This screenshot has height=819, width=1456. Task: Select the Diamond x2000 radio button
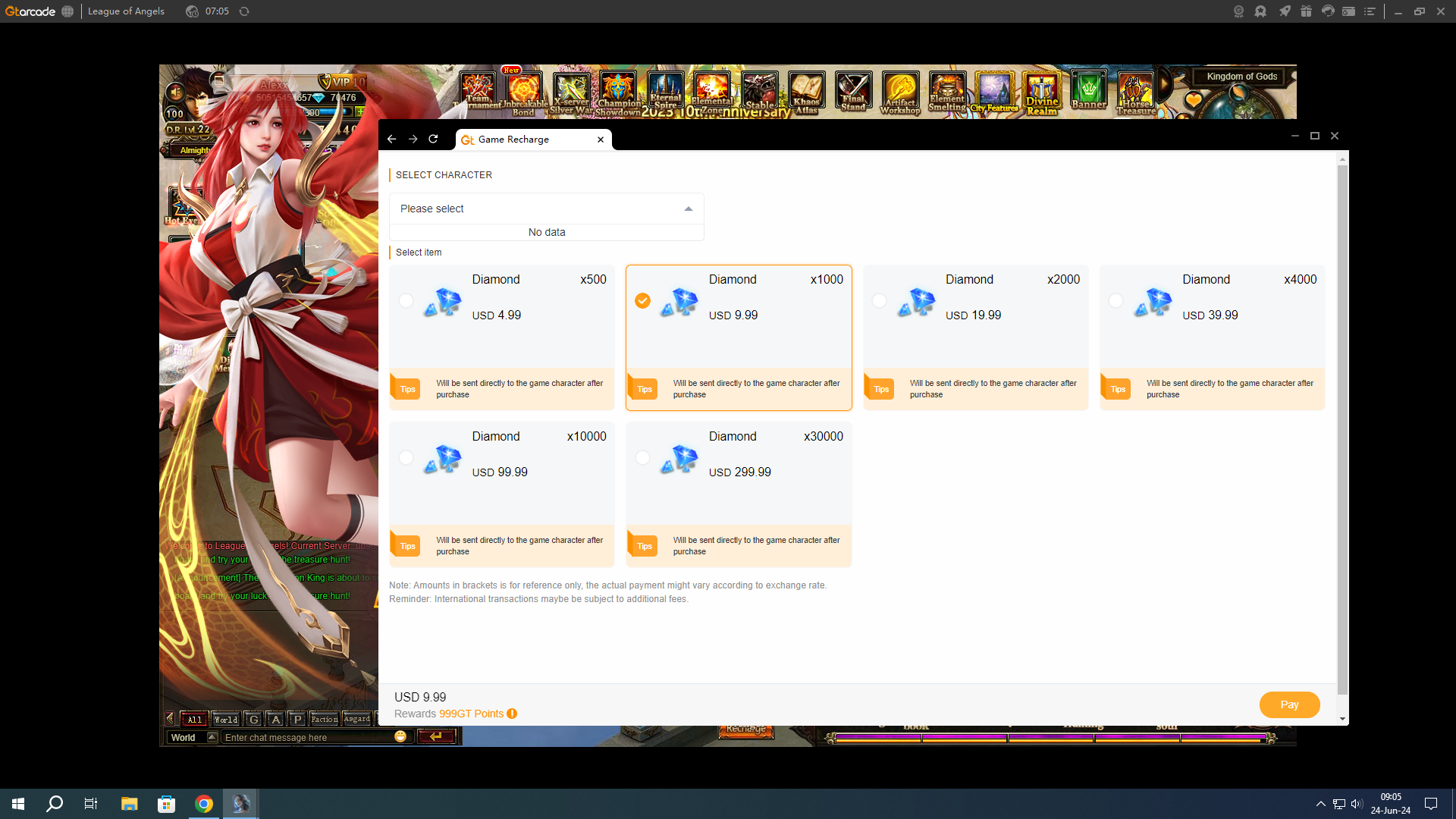(x=879, y=301)
